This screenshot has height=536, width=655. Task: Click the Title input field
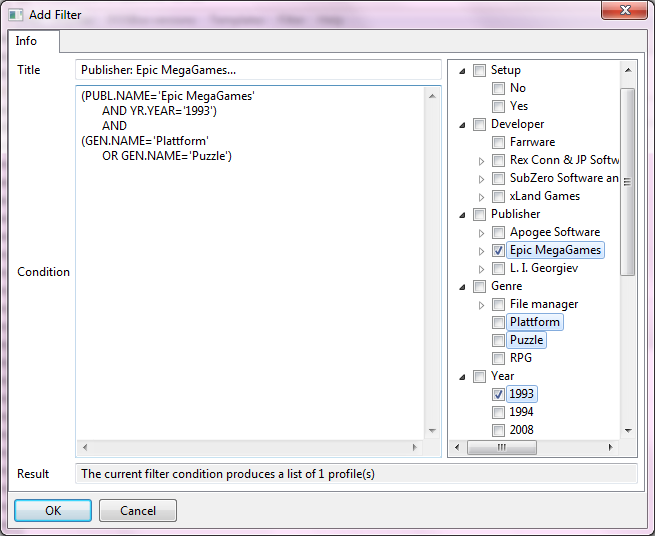[x=258, y=70]
